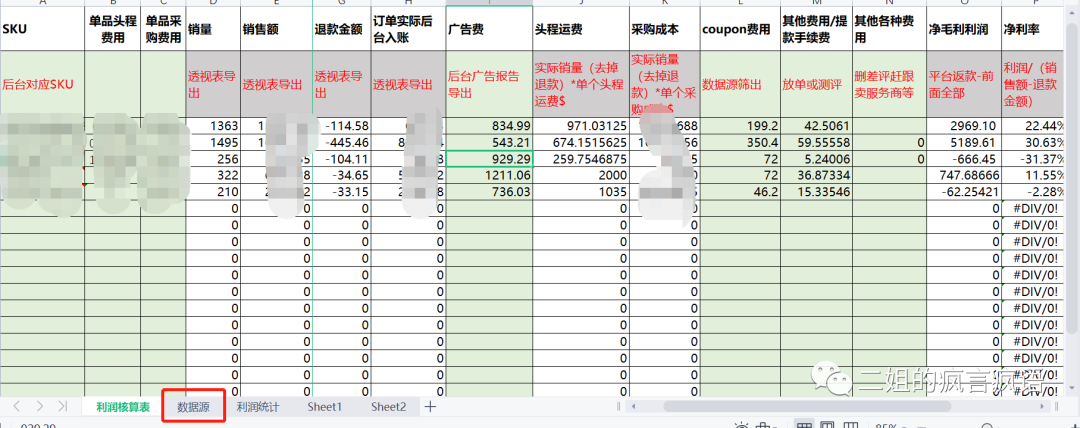Screen dimensions: 1080x428
Task: Select the 退款金额 header cell
Action: 341,29
